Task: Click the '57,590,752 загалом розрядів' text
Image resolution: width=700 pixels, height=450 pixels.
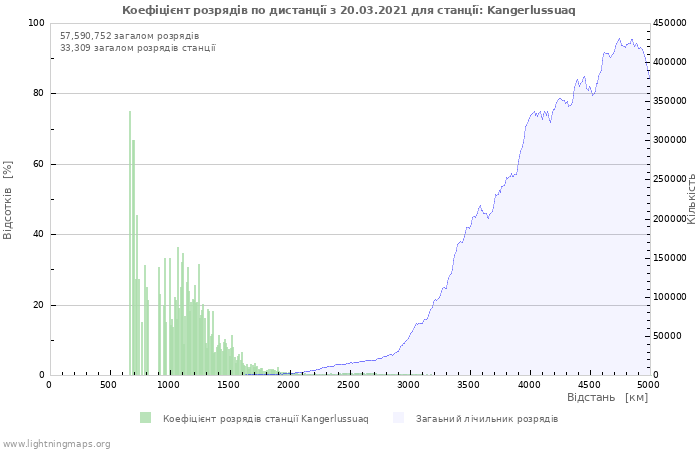Action: pyautogui.click(x=129, y=35)
